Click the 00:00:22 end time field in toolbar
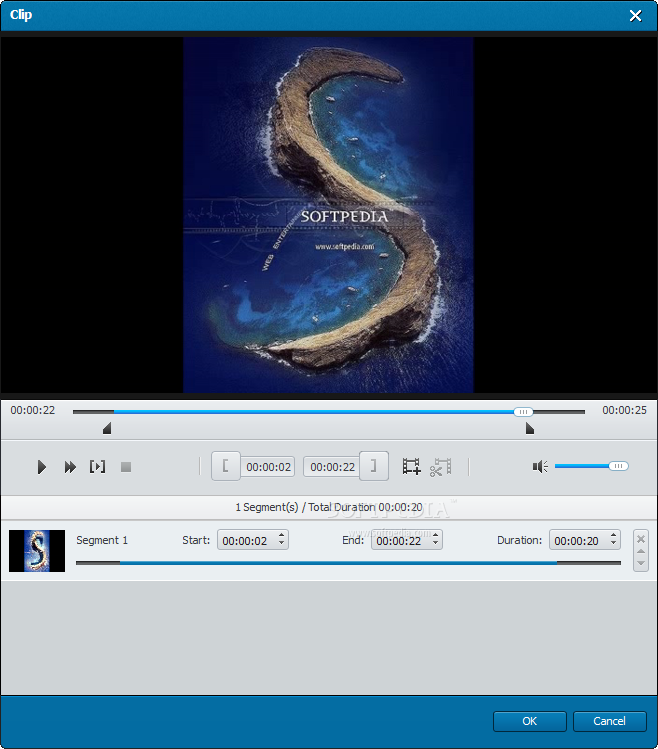 pyautogui.click(x=332, y=467)
